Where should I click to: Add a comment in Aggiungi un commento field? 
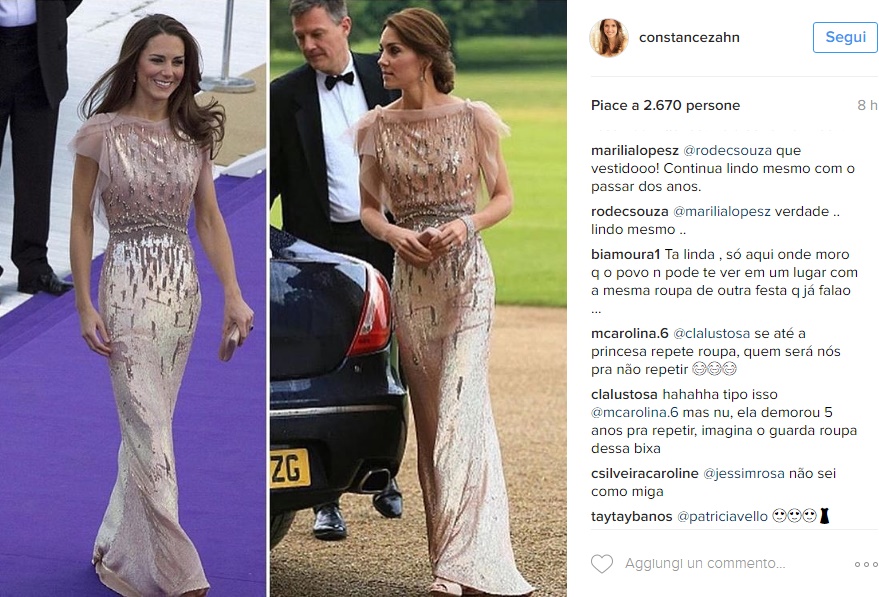(x=705, y=563)
